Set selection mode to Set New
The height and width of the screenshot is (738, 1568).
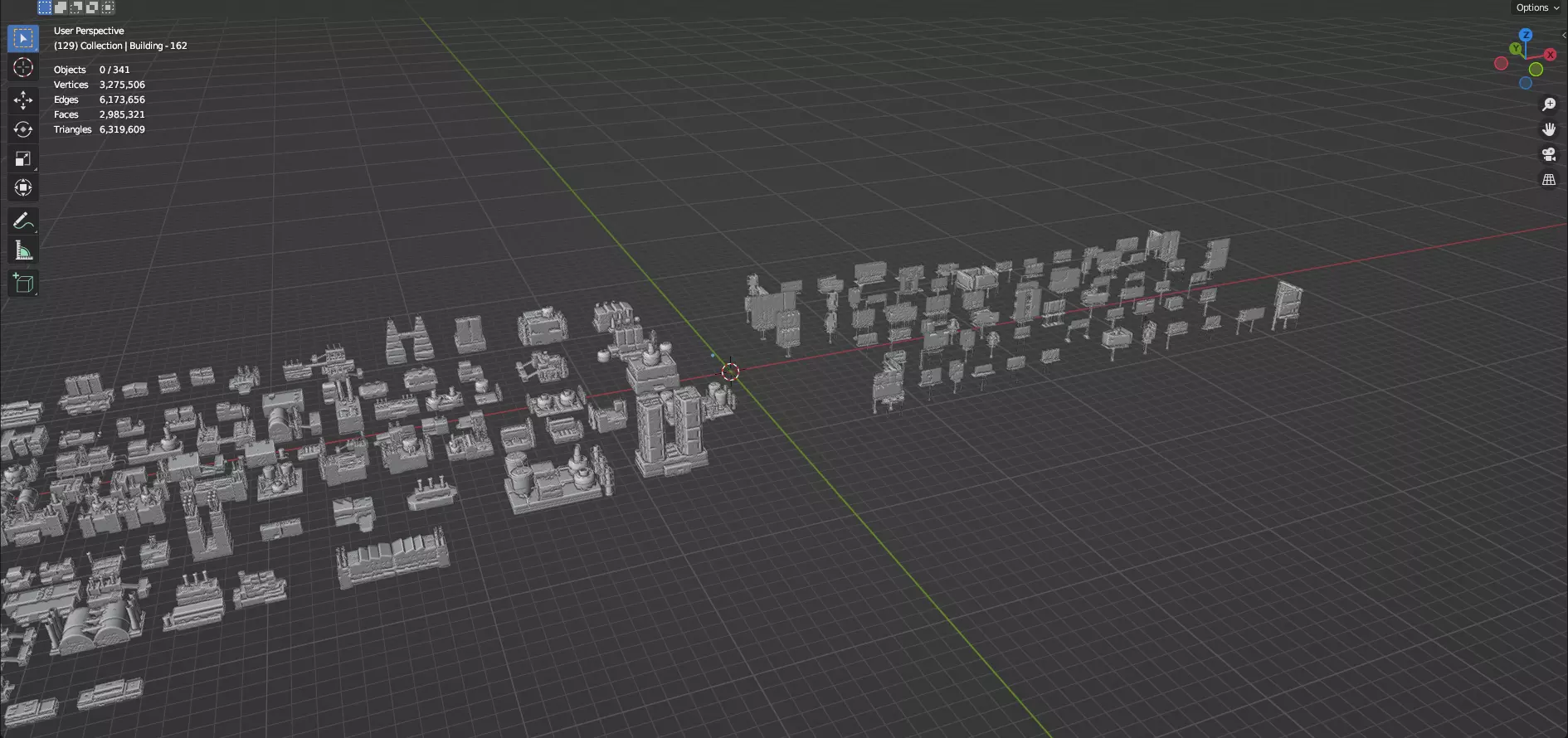tap(45, 7)
